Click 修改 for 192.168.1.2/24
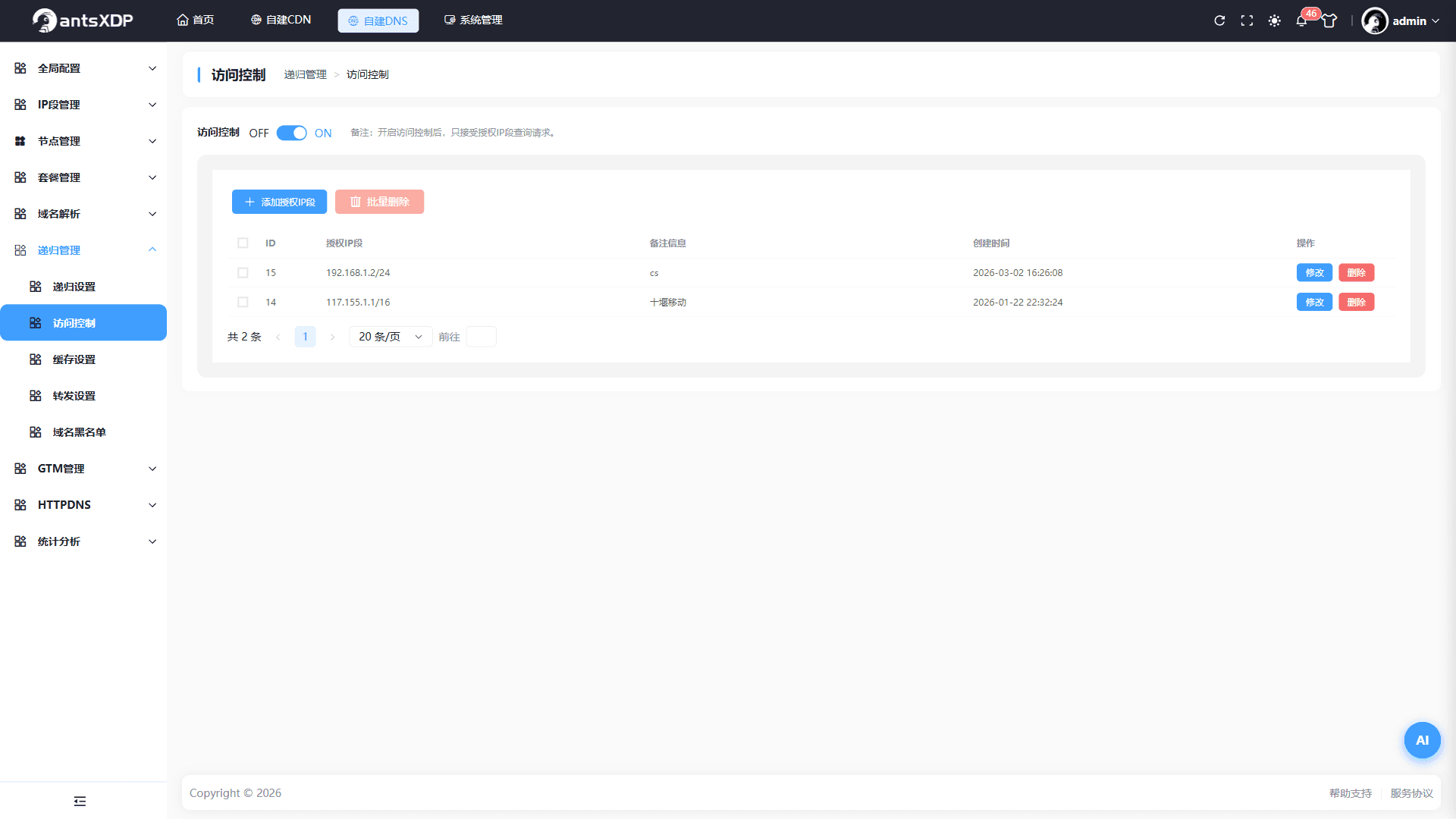1456x819 pixels. click(x=1314, y=272)
